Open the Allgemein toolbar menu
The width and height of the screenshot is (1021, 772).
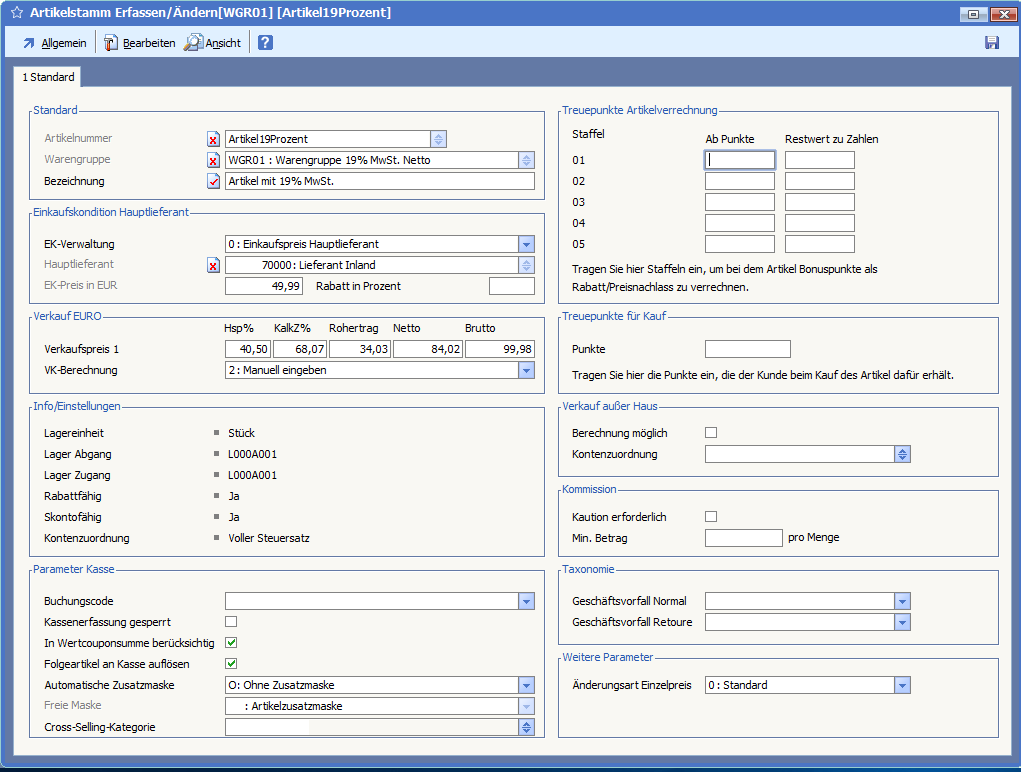point(54,43)
